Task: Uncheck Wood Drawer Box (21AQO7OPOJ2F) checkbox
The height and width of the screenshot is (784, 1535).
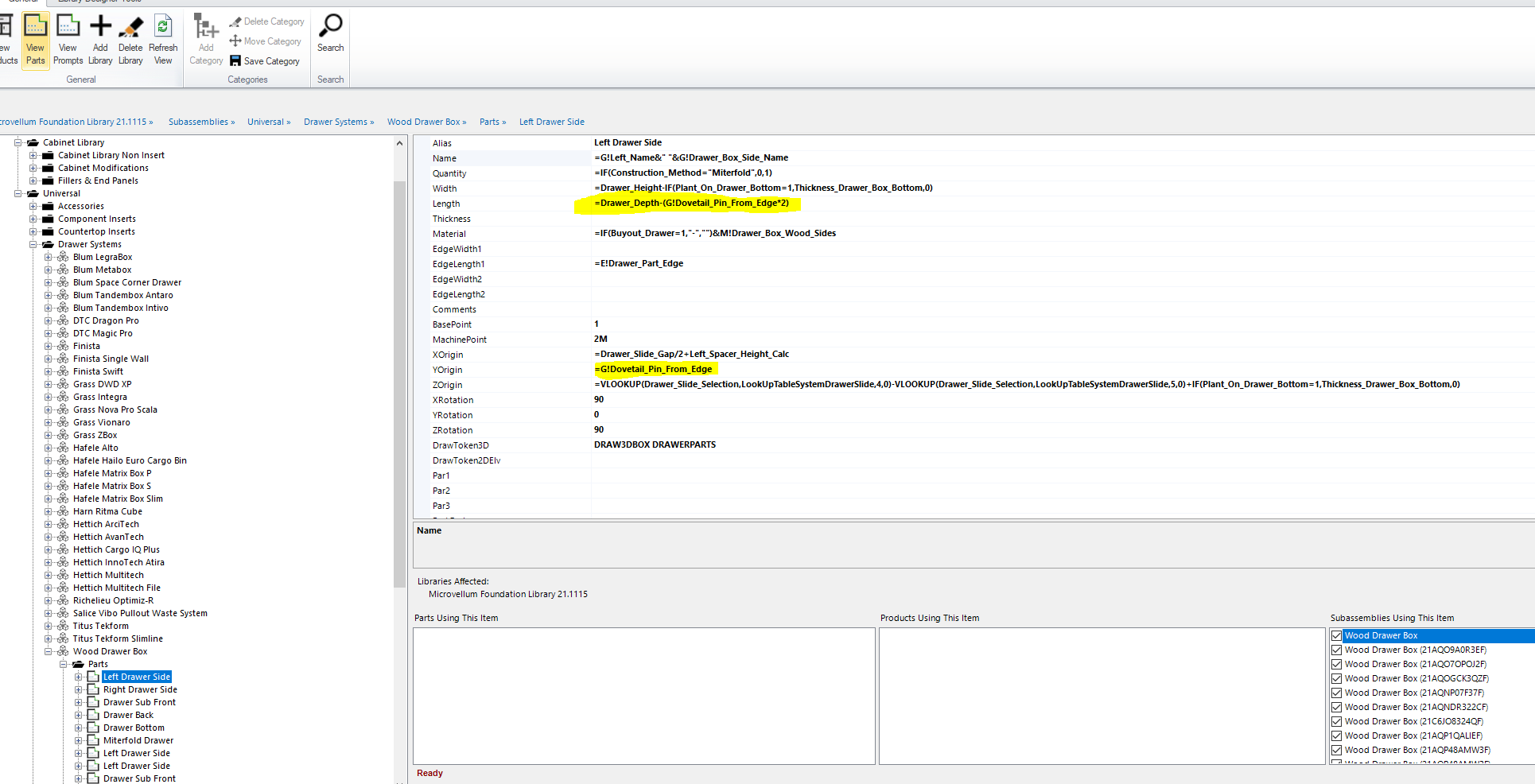Action: click(x=1337, y=665)
